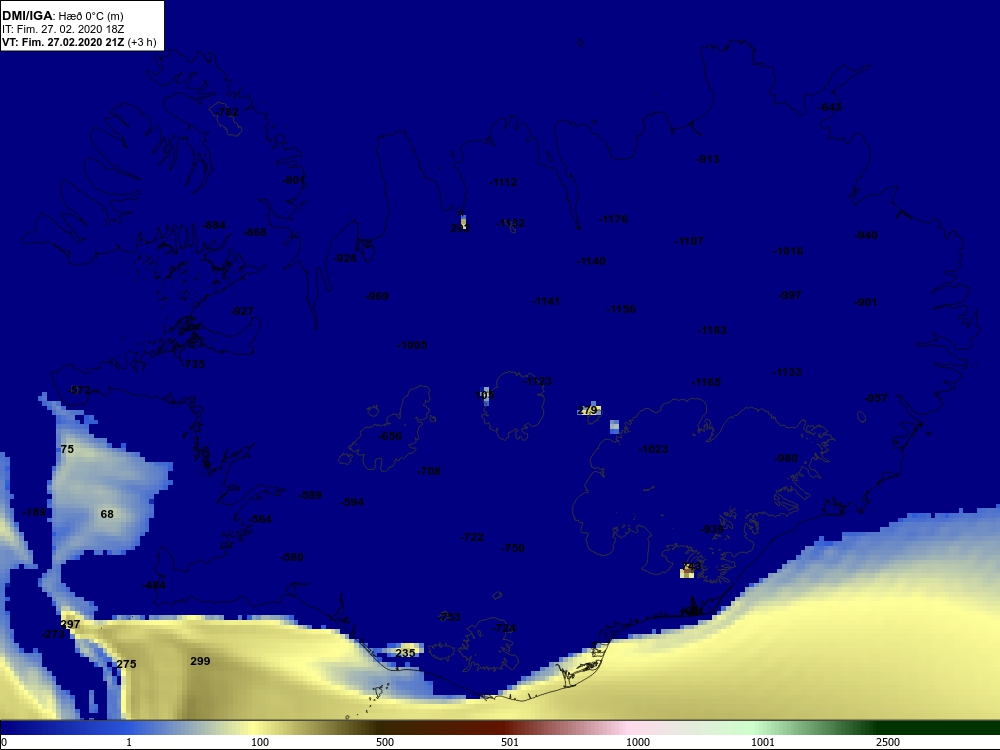The image size is (1000, 750).
Task: Click the legend label '501'
Action: click(x=510, y=742)
